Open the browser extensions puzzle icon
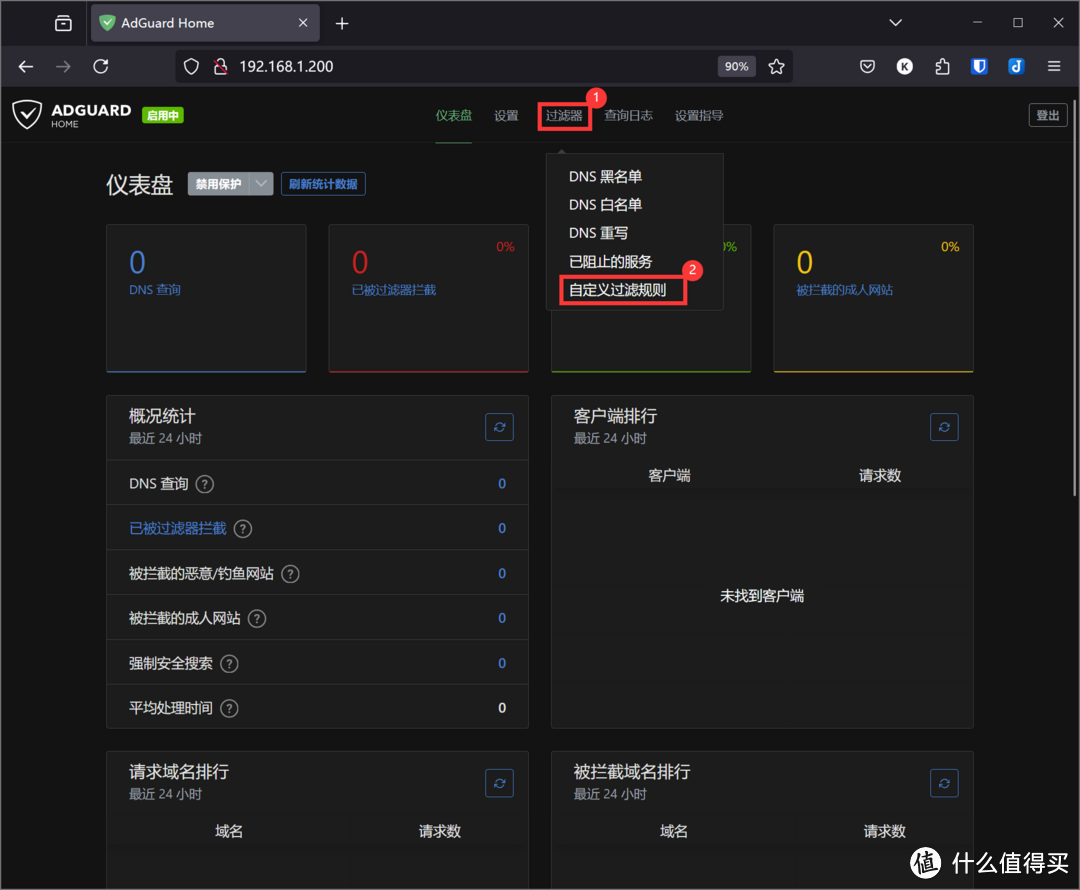Image resolution: width=1080 pixels, height=890 pixels. click(941, 66)
